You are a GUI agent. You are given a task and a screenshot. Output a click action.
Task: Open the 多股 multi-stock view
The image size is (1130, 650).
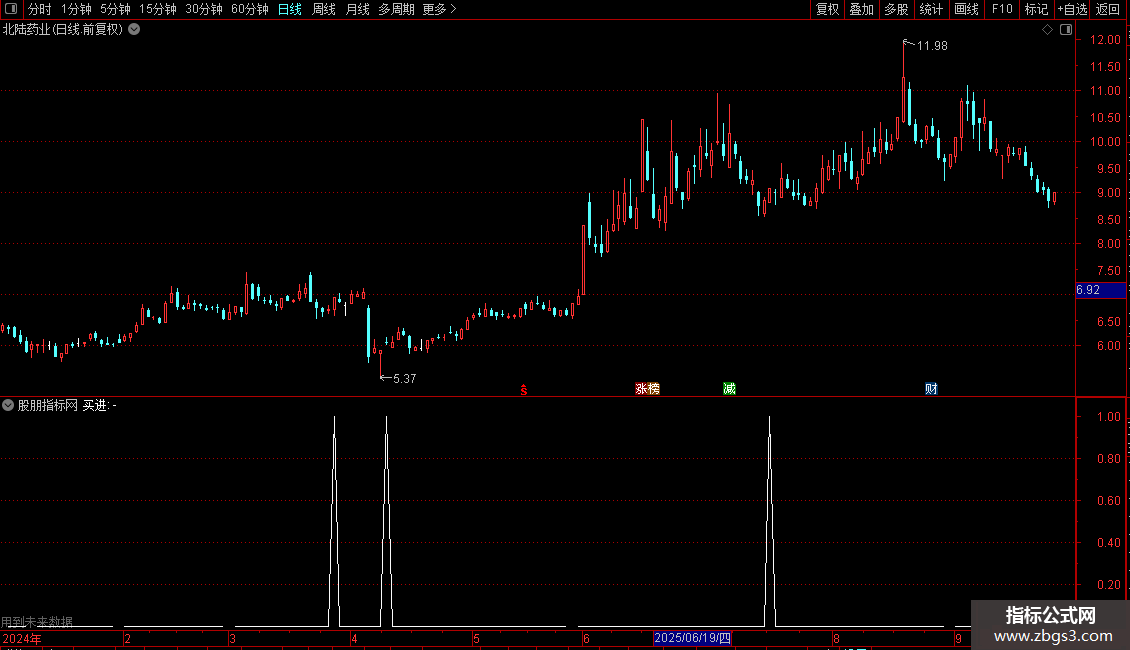(896, 9)
